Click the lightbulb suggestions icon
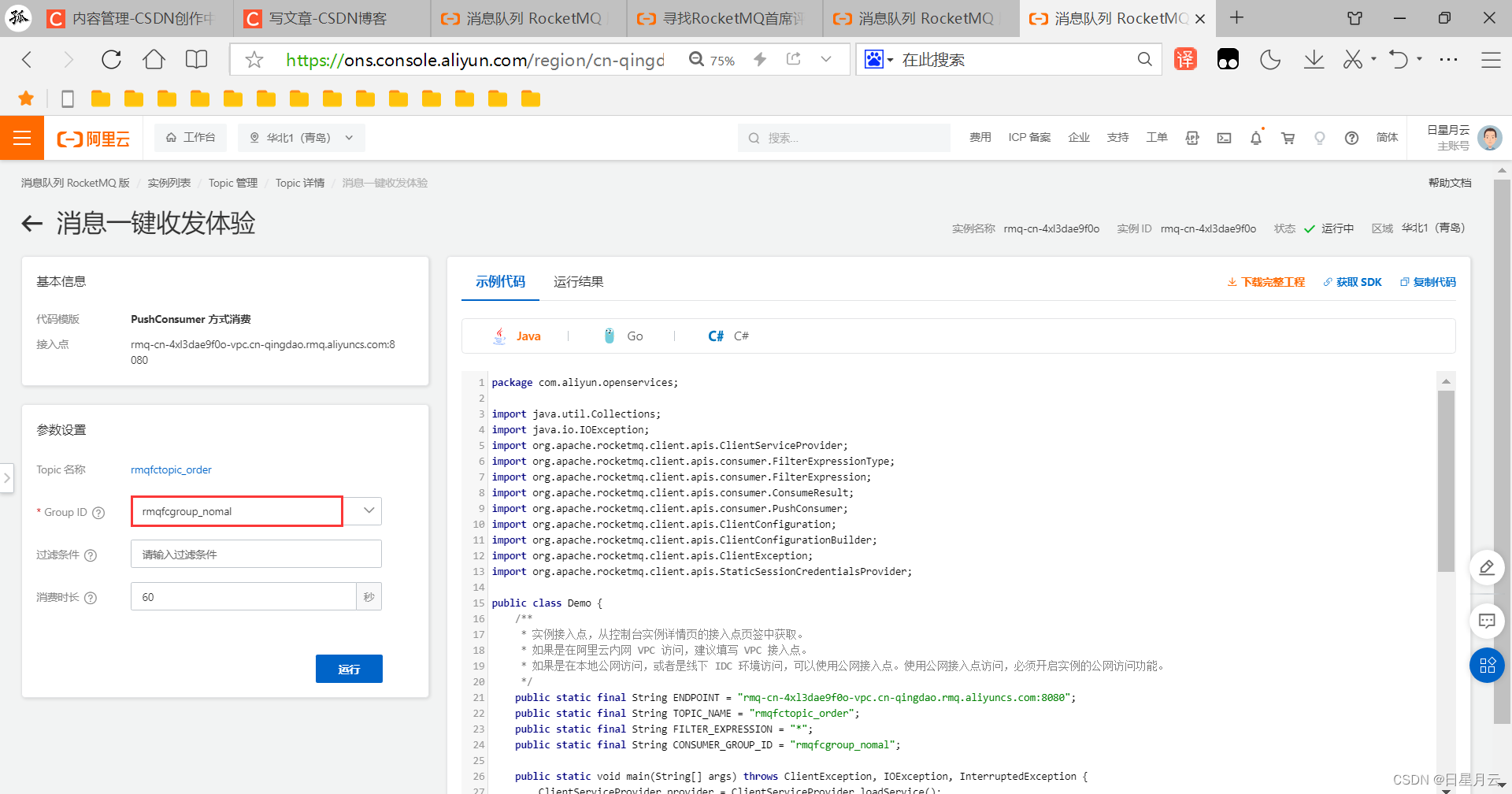1512x794 pixels. [1320, 138]
